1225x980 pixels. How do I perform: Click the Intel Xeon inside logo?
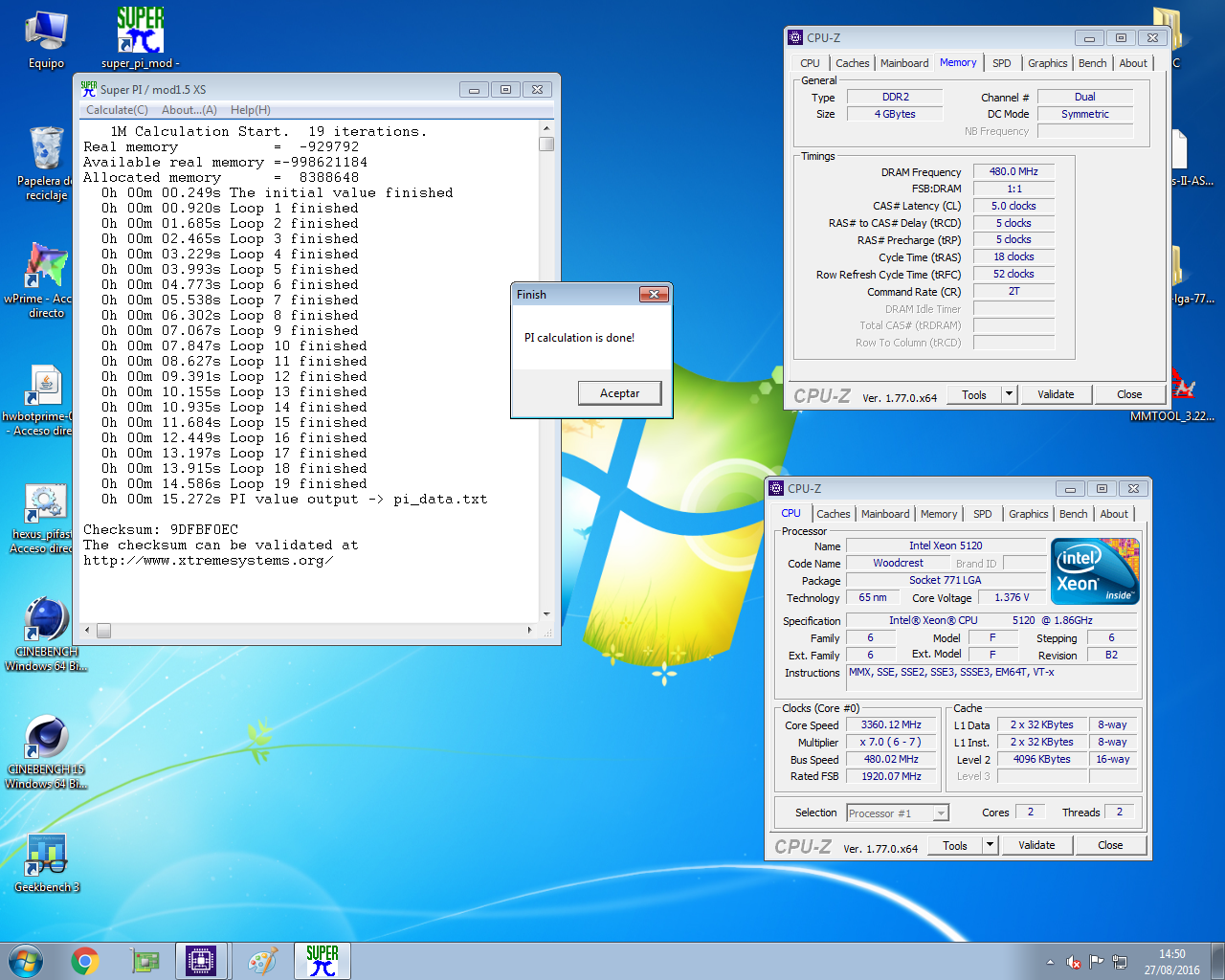click(x=1095, y=571)
